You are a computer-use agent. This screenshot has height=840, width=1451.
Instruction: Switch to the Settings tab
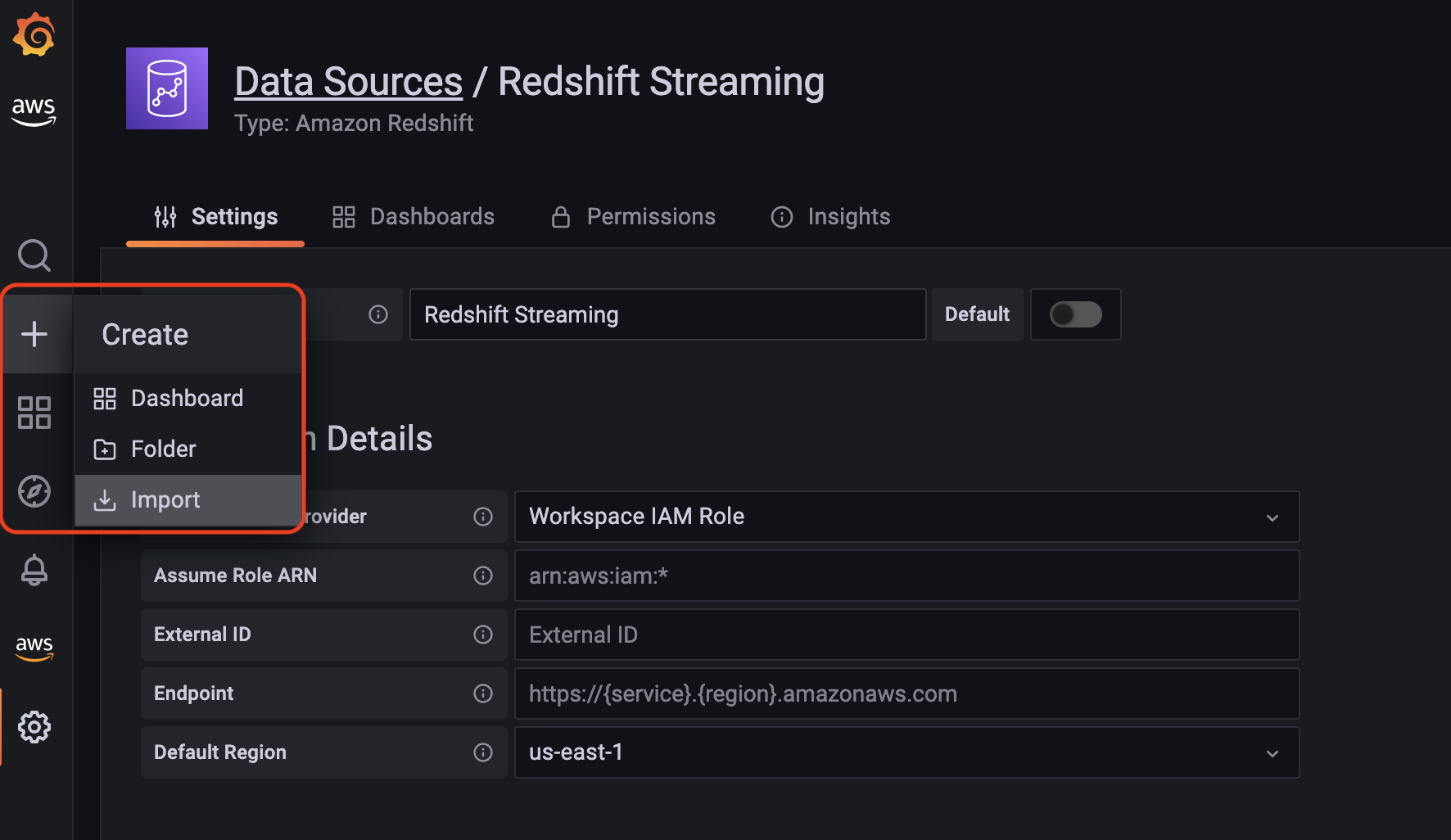point(216,217)
